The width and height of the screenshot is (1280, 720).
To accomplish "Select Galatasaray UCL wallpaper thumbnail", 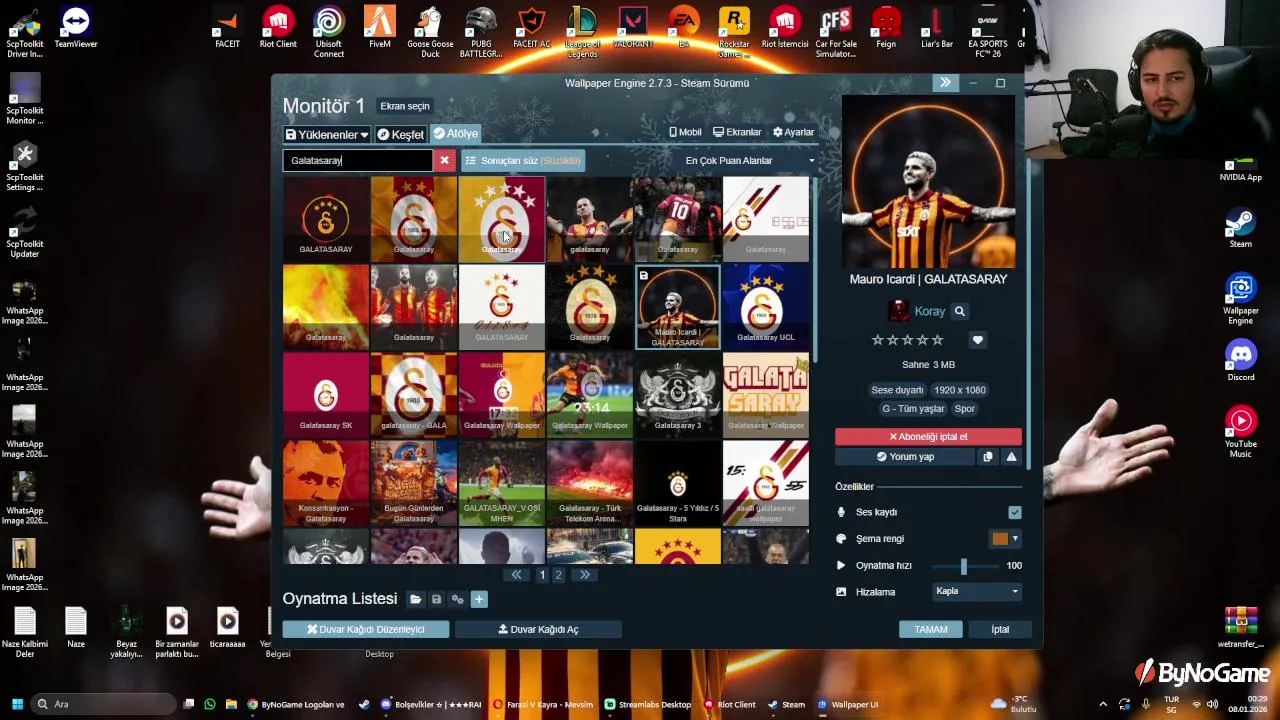I will click(765, 306).
